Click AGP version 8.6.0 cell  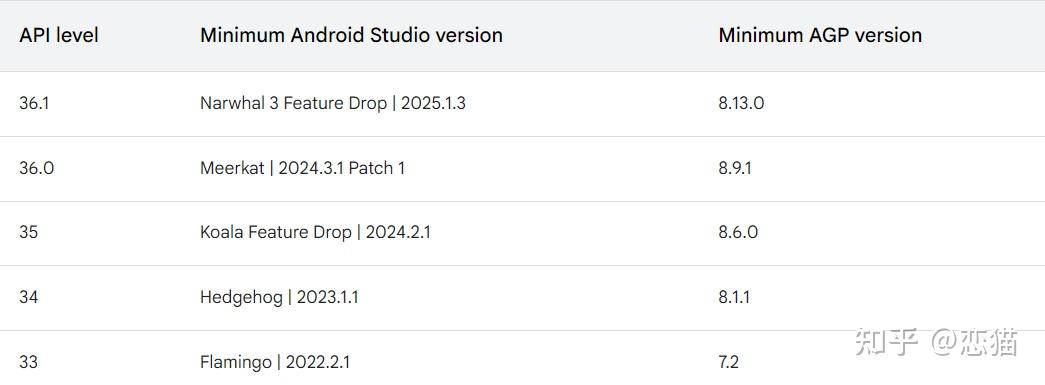click(738, 232)
